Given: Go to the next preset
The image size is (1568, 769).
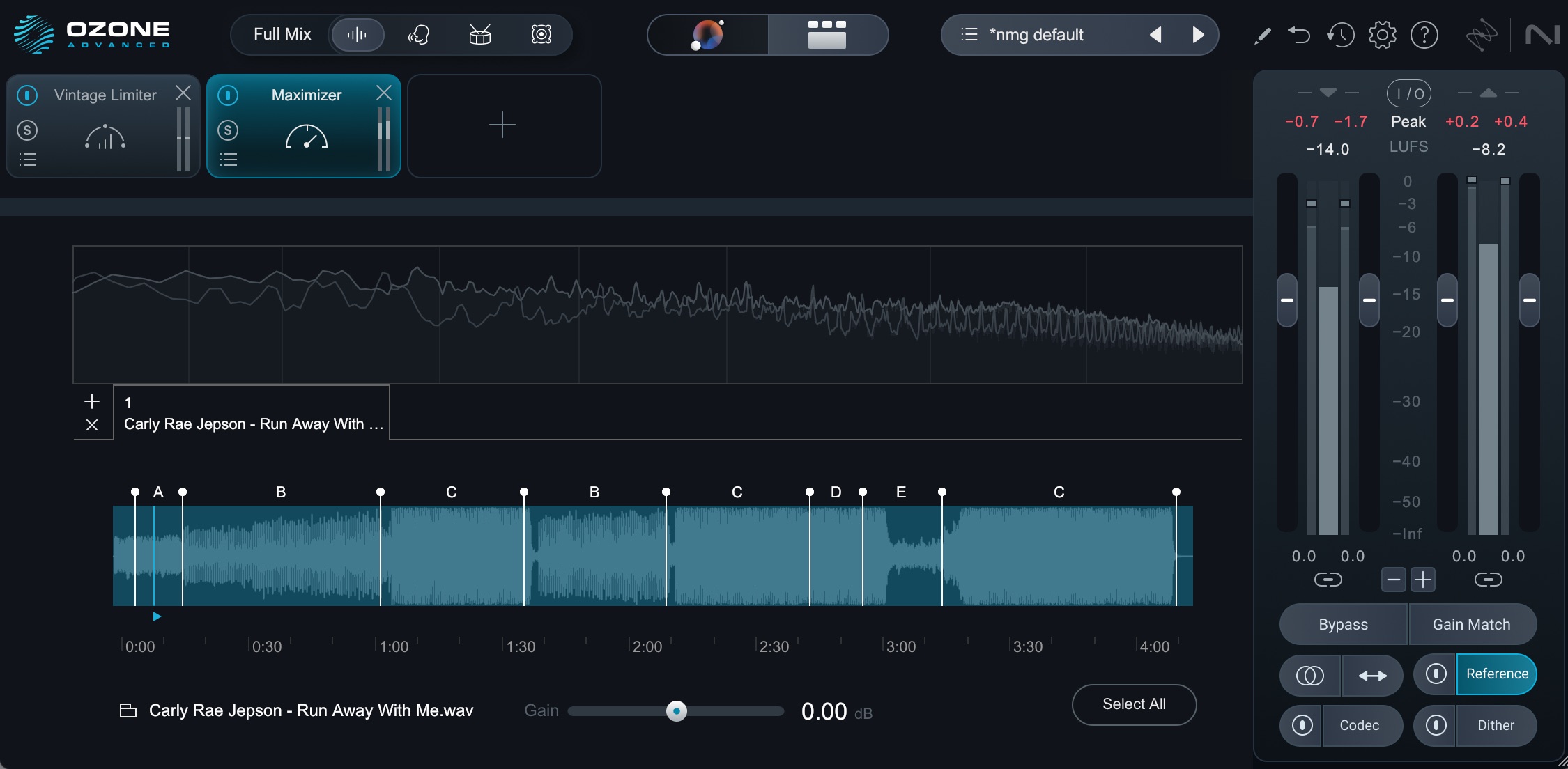Looking at the screenshot, I should [1198, 34].
